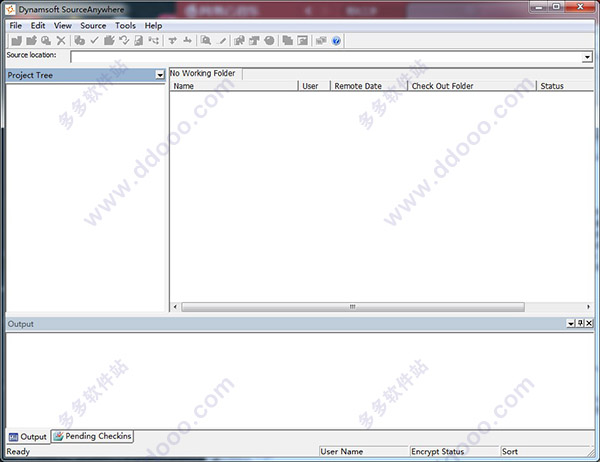The width and height of the screenshot is (600, 462).
Task: Sort by the Status column header
Action: click(x=566, y=86)
